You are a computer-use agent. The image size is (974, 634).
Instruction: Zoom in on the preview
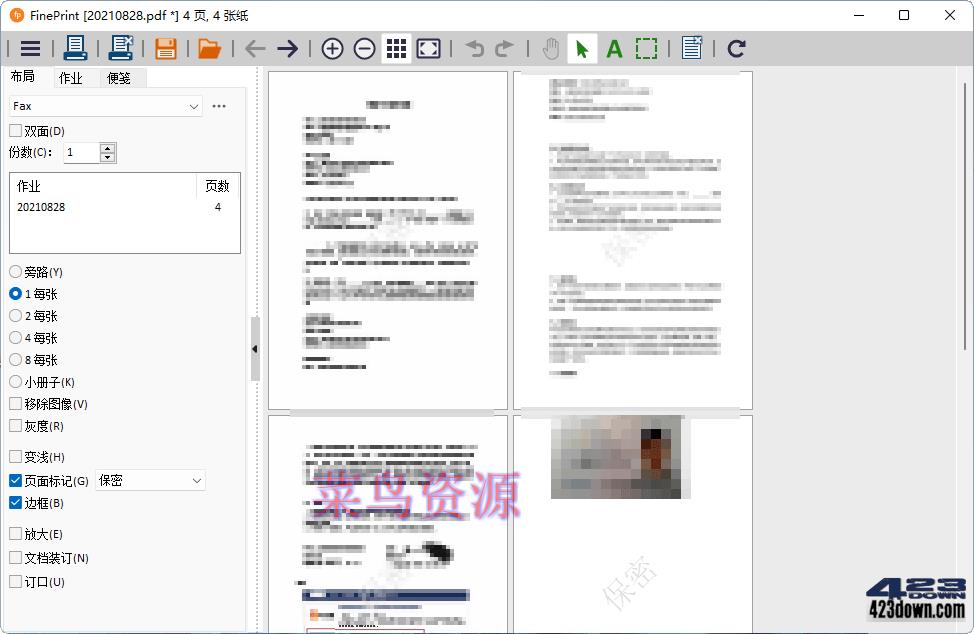tap(331, 47)
